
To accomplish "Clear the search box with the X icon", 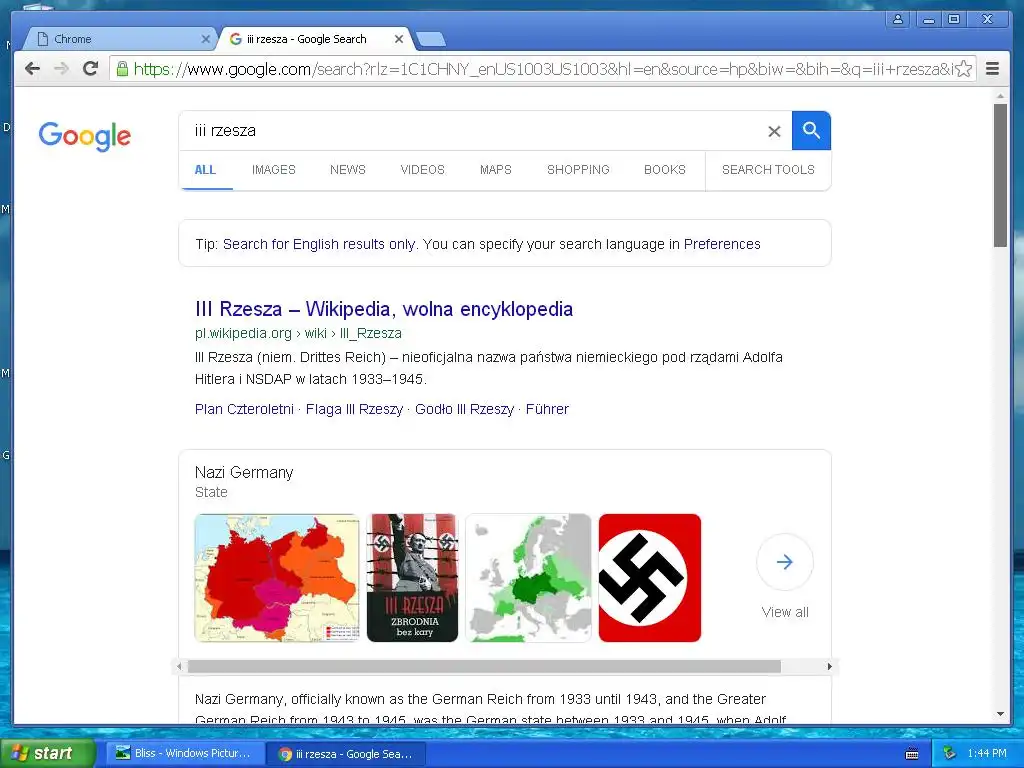I will [774, 131].
